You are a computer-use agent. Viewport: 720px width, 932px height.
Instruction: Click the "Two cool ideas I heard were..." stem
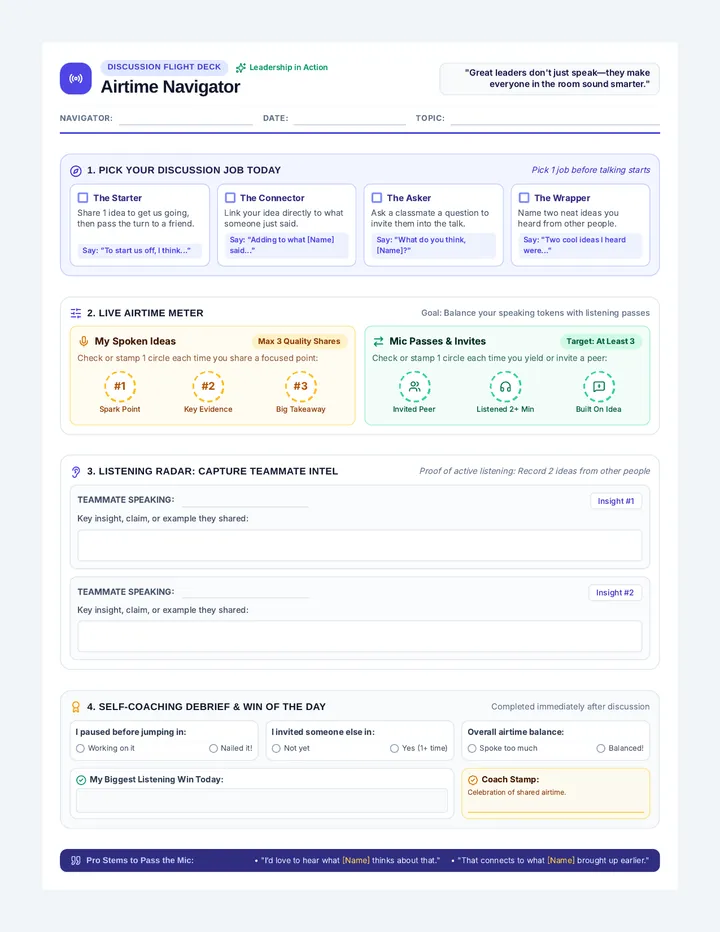pyautogui.click(x=580, y=245)
